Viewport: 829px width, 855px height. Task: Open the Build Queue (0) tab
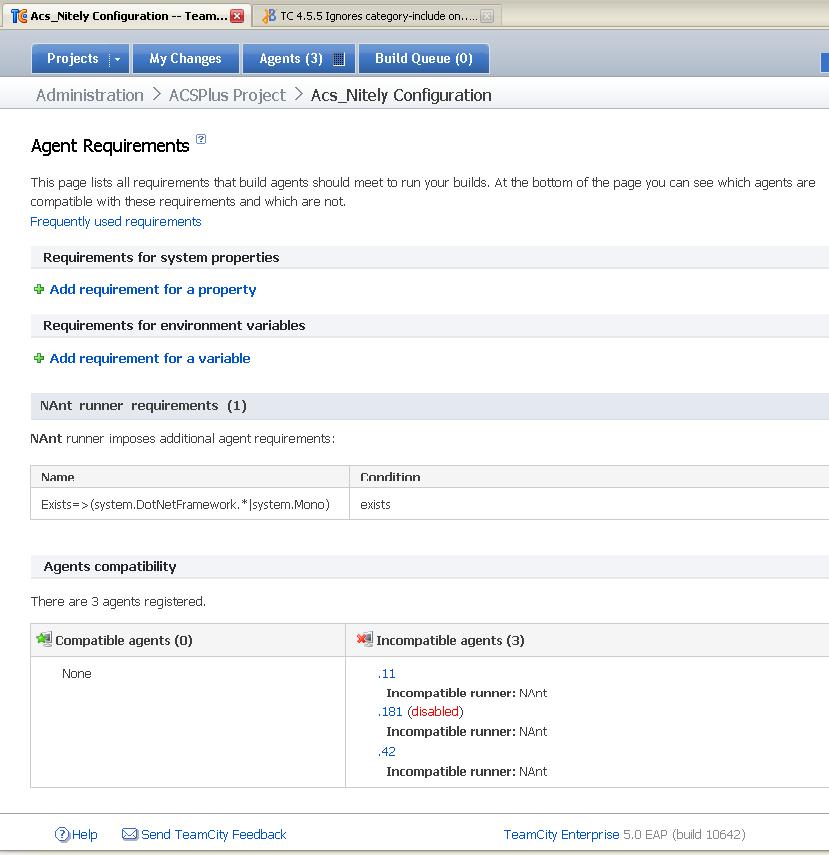pyautogui.click(x=423, y=58)
